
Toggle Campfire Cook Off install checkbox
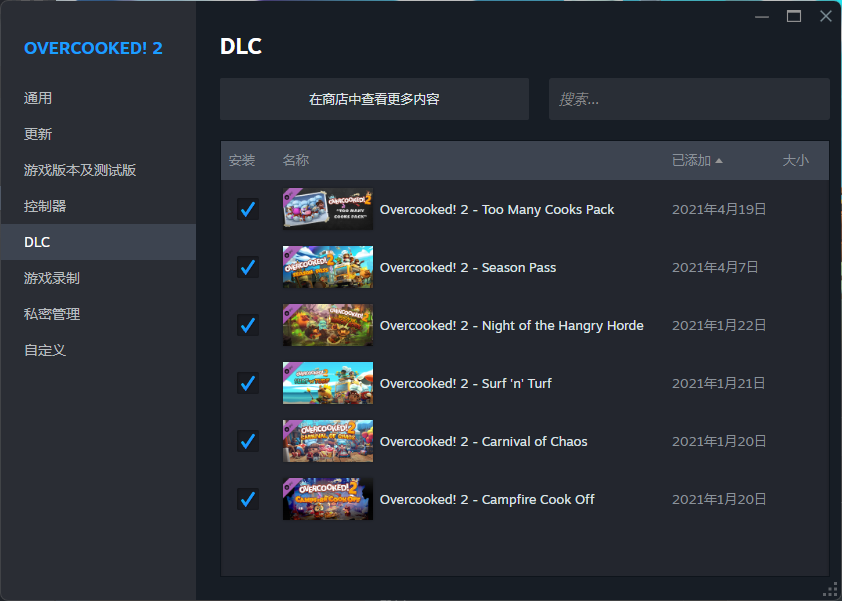click(x=248, y=499)
